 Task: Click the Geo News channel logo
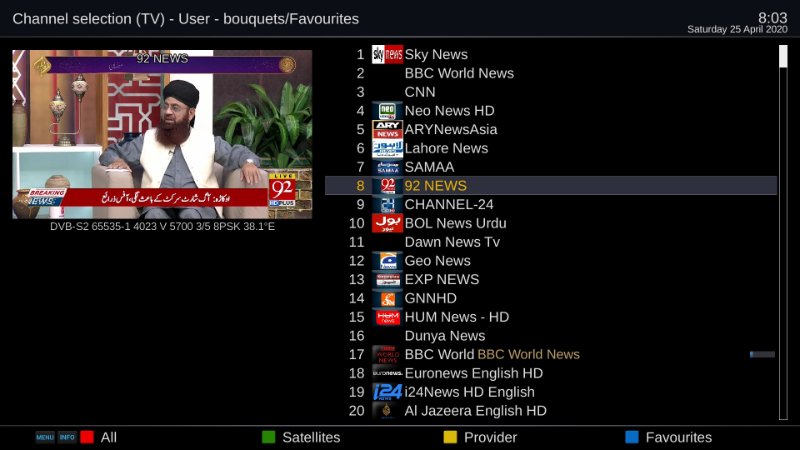[x=387, y=261]
